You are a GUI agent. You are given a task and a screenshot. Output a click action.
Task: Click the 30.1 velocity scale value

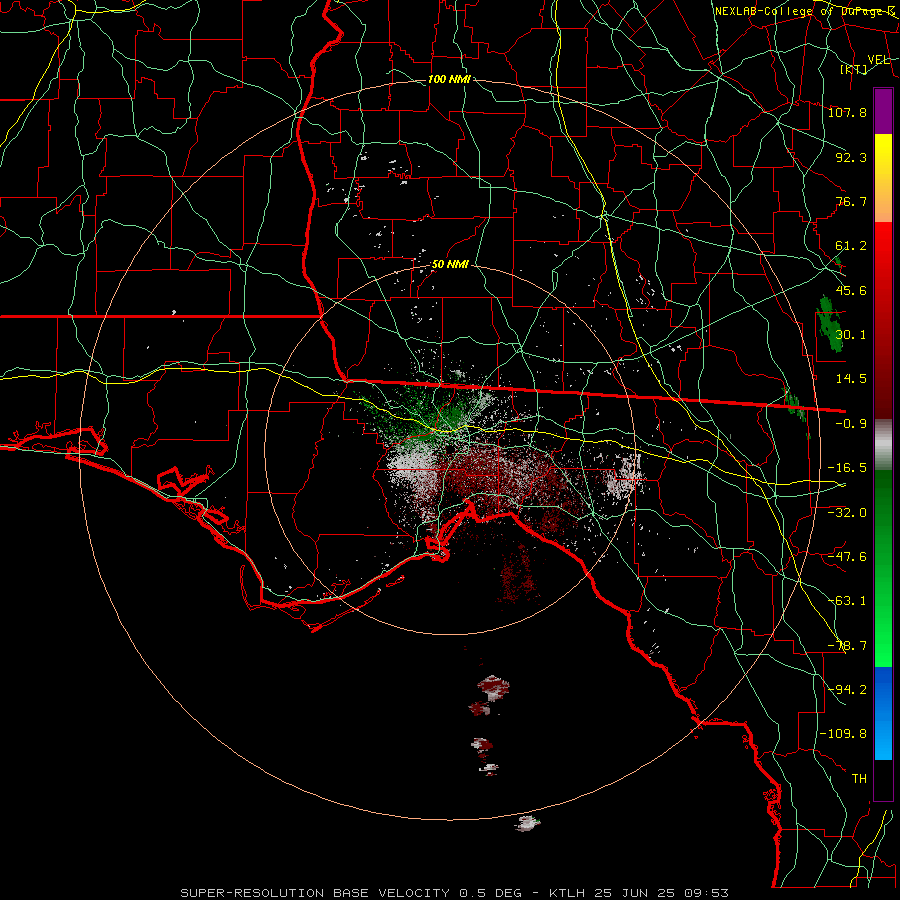[851, 335]
